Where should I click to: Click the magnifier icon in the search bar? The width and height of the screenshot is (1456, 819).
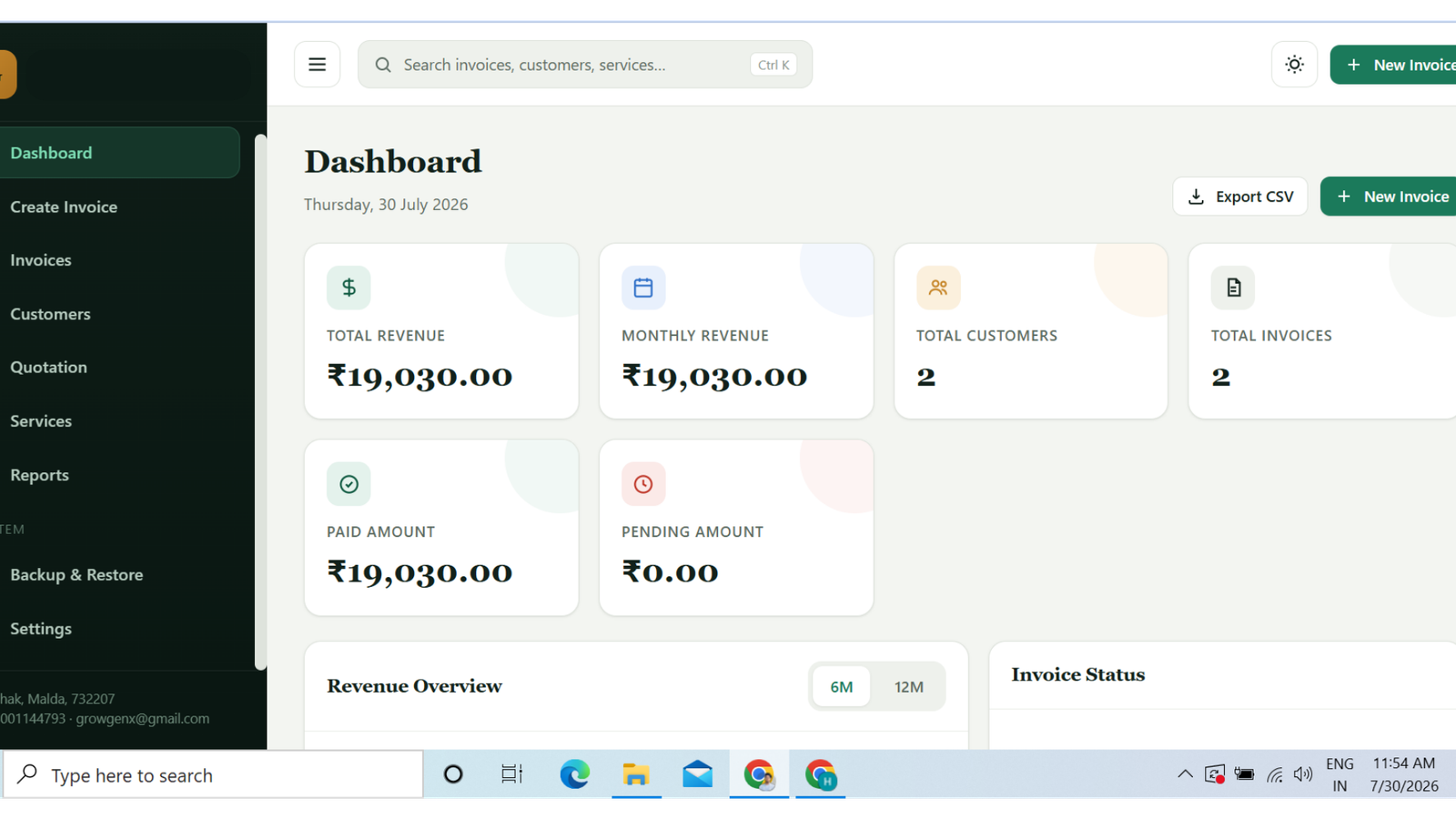[x=383, y=65]
